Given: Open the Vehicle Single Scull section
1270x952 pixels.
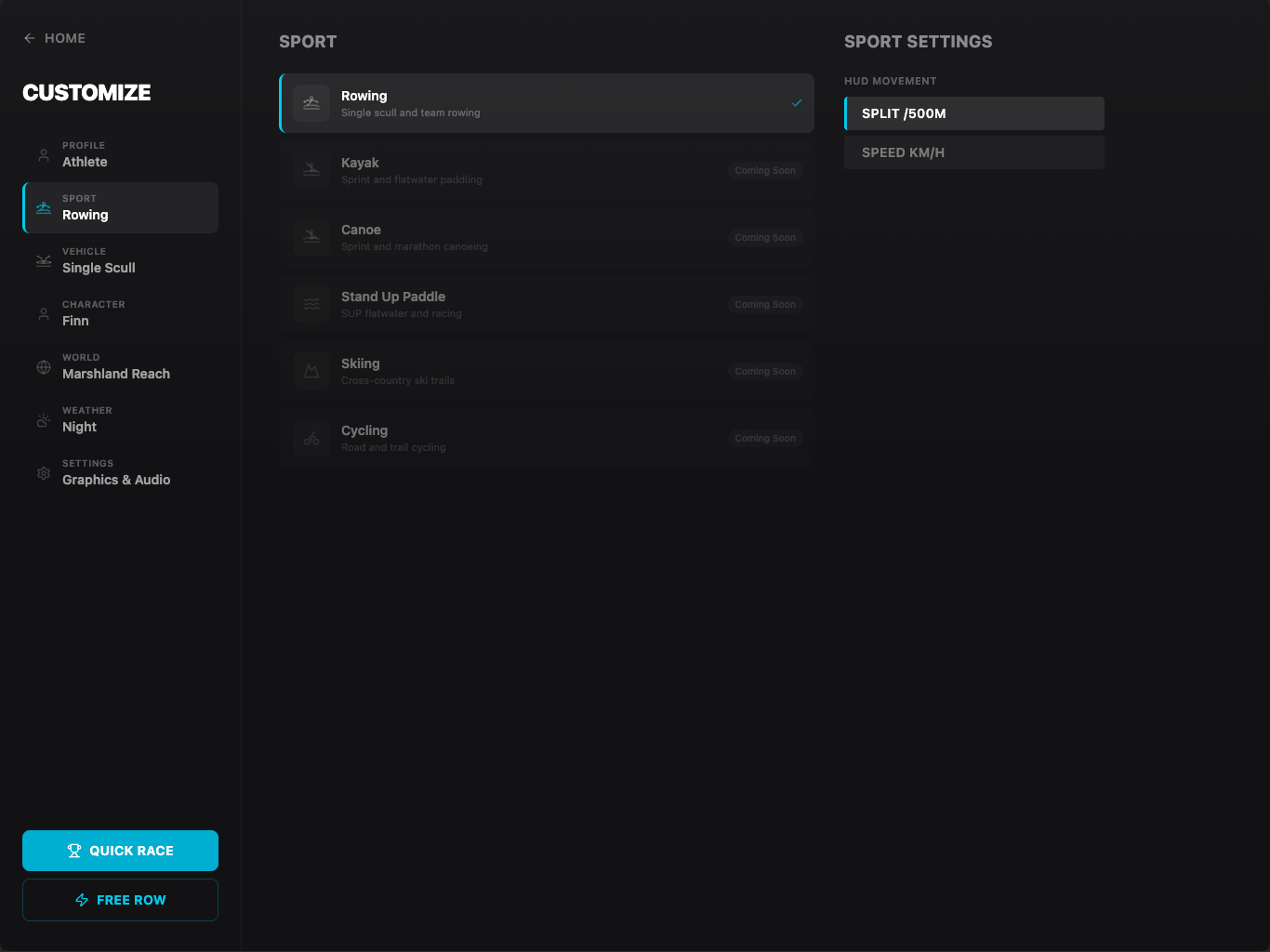Looking at the screenshot, I should coord(121,260).
